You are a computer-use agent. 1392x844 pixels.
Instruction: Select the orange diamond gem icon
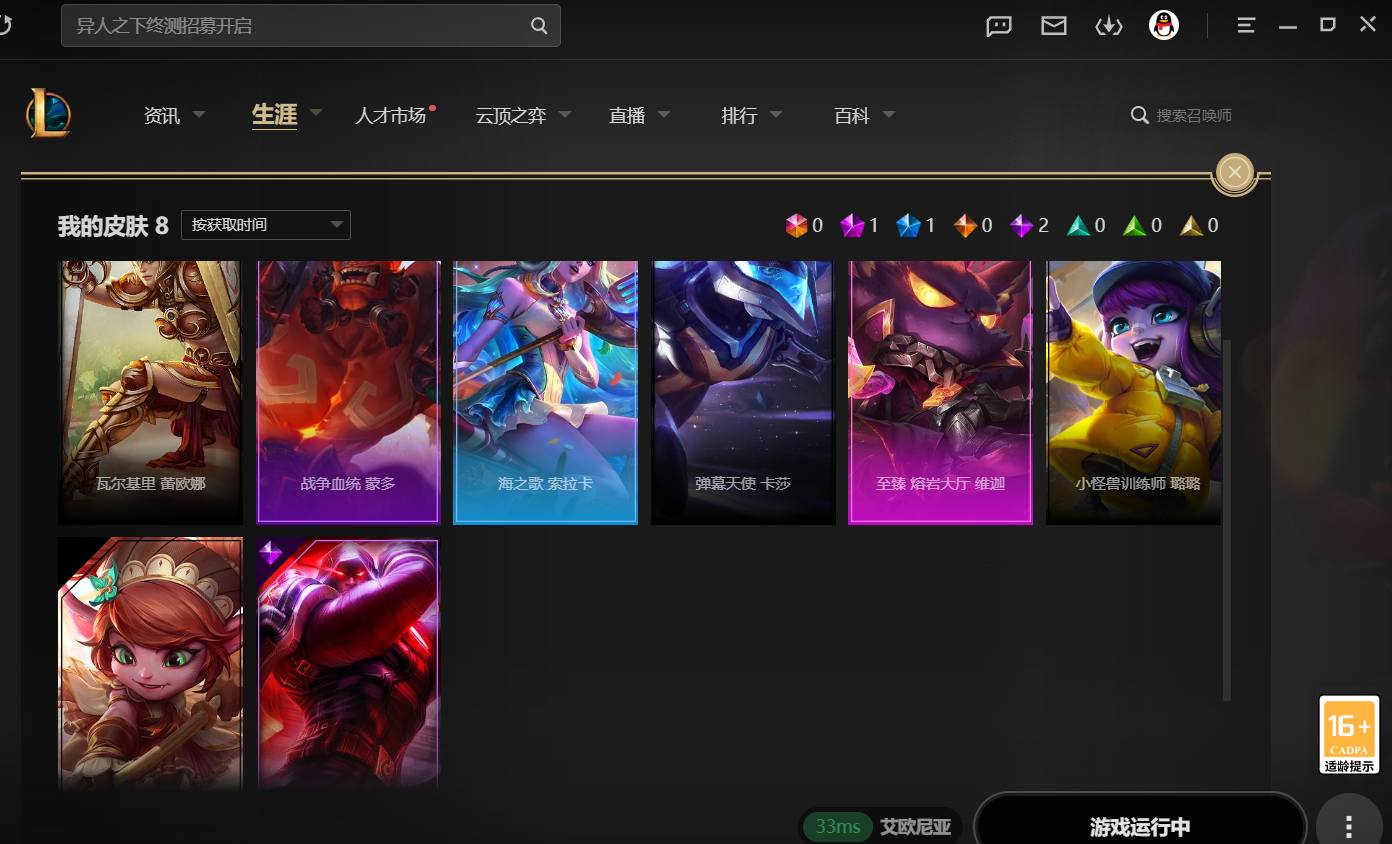click(x=965, y=226)
